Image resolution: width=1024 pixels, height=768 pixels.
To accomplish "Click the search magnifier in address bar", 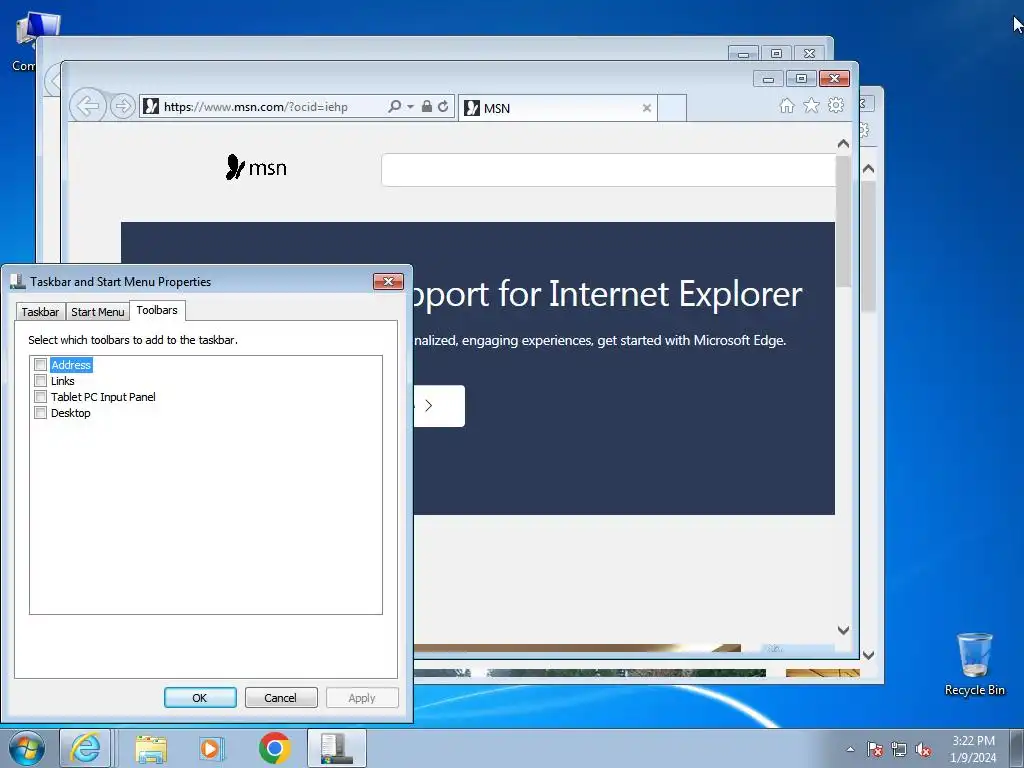I will pyautogui.click(x=394, y=106).
